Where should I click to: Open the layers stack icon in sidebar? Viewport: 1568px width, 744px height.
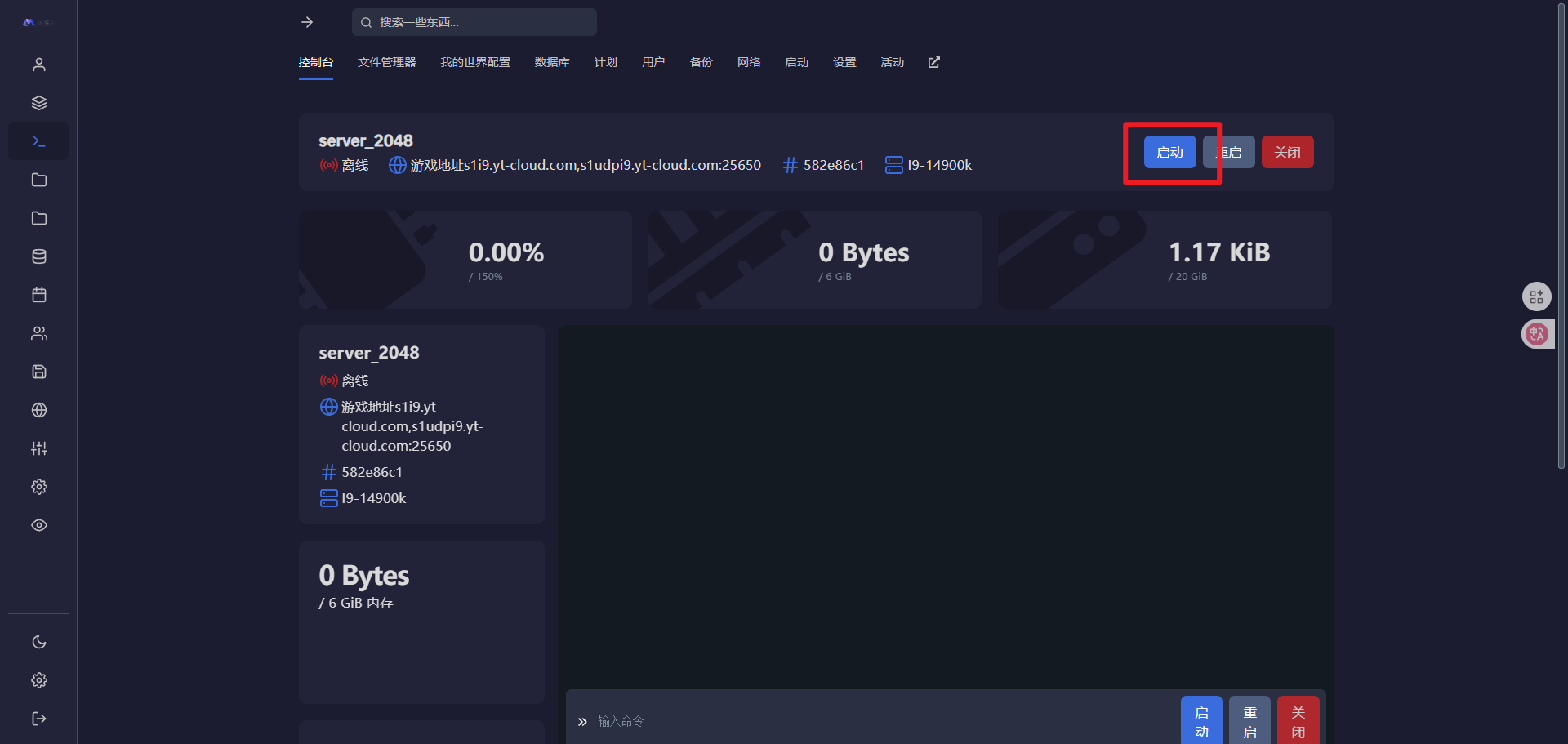(x=38, y=103)
